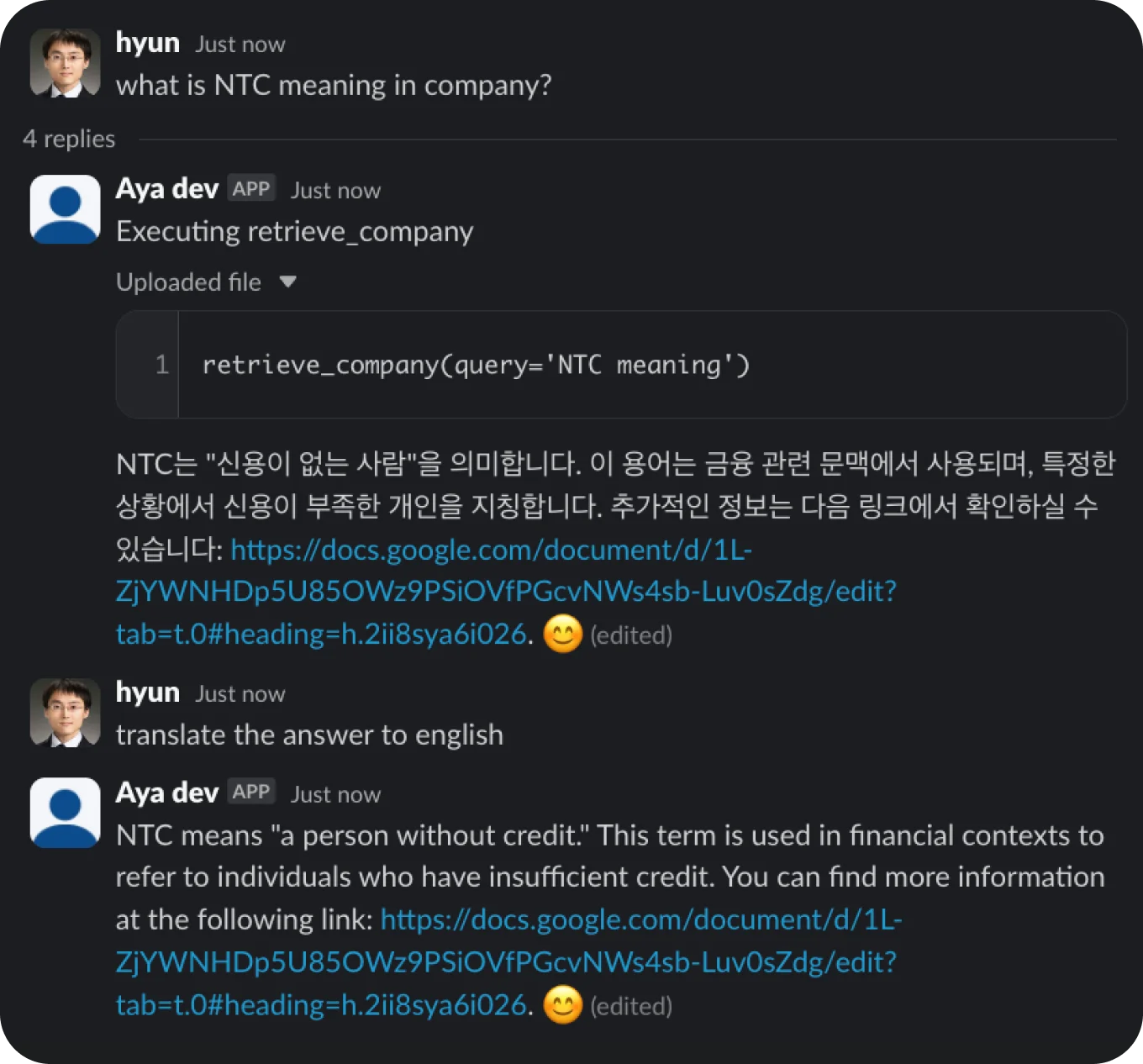Click the APP badge on the first Aya dev reply
Screen dimensions: 1143x1064
pyautogui.click(x=251, y=189)
